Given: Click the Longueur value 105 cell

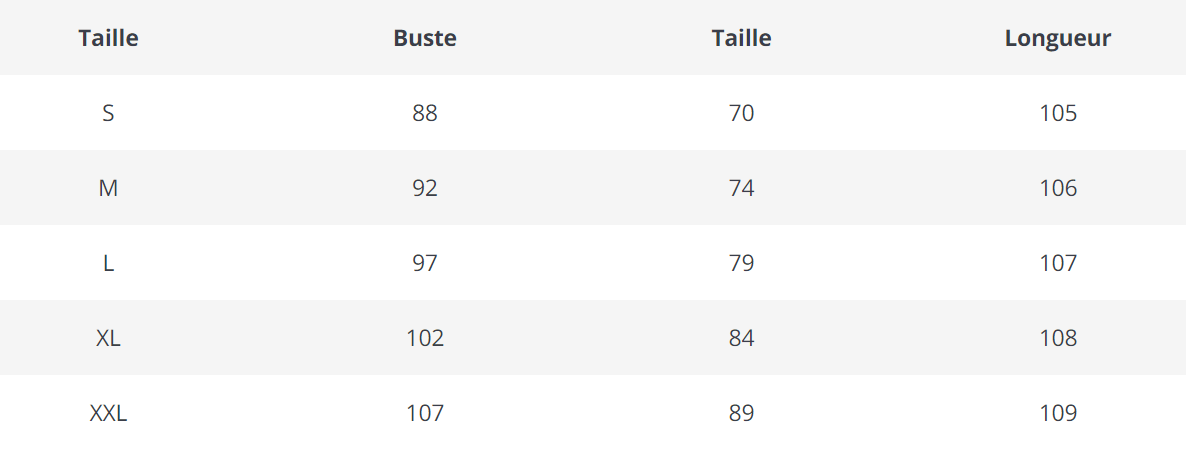Looking at the screenshot, I should pos(1058,113).
